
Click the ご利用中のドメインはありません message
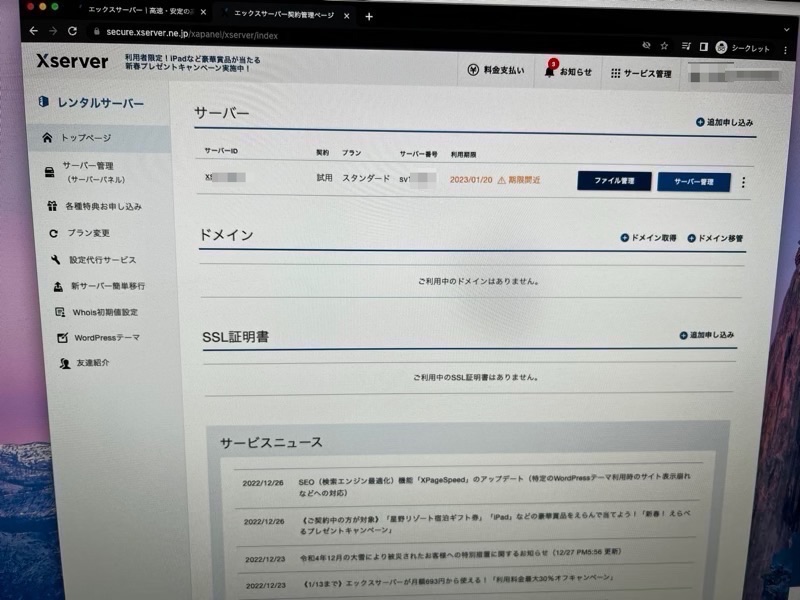(x=479, y=281)
